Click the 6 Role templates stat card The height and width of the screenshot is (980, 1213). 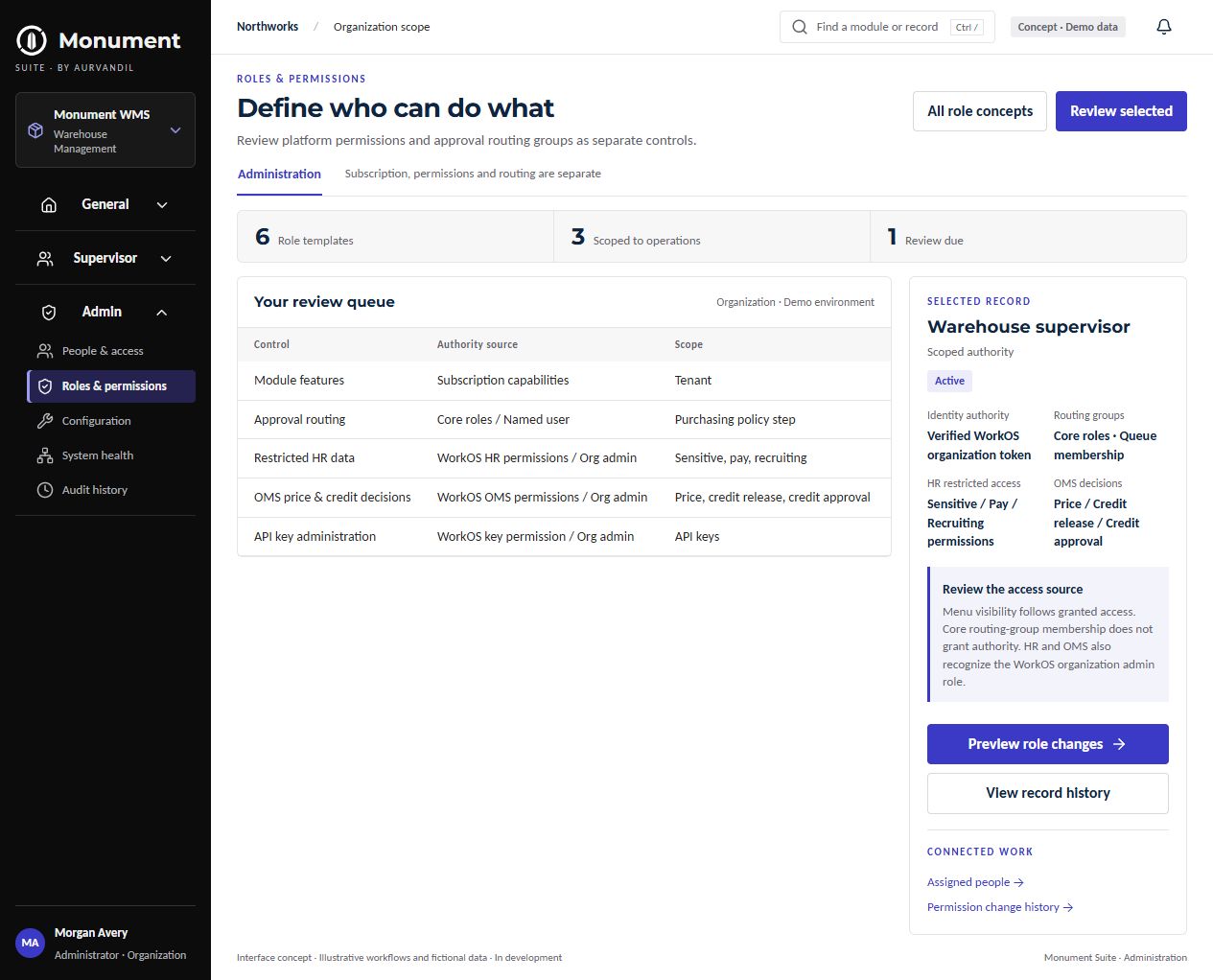tap(395, 237)
